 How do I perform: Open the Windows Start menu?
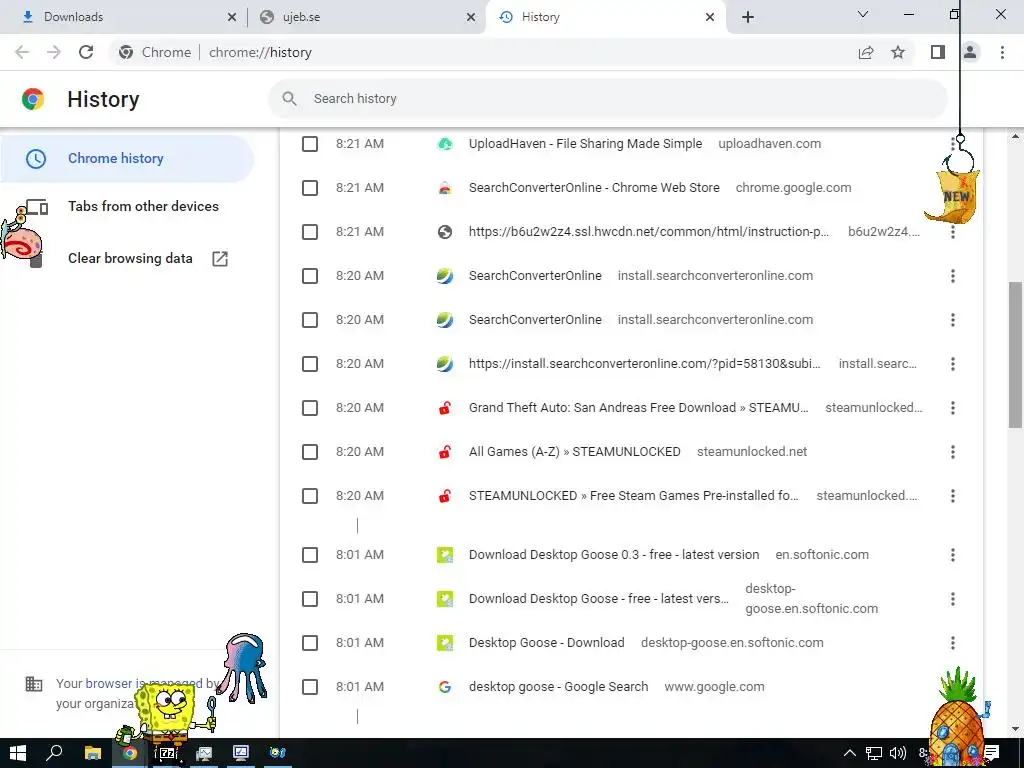[18, 753]
